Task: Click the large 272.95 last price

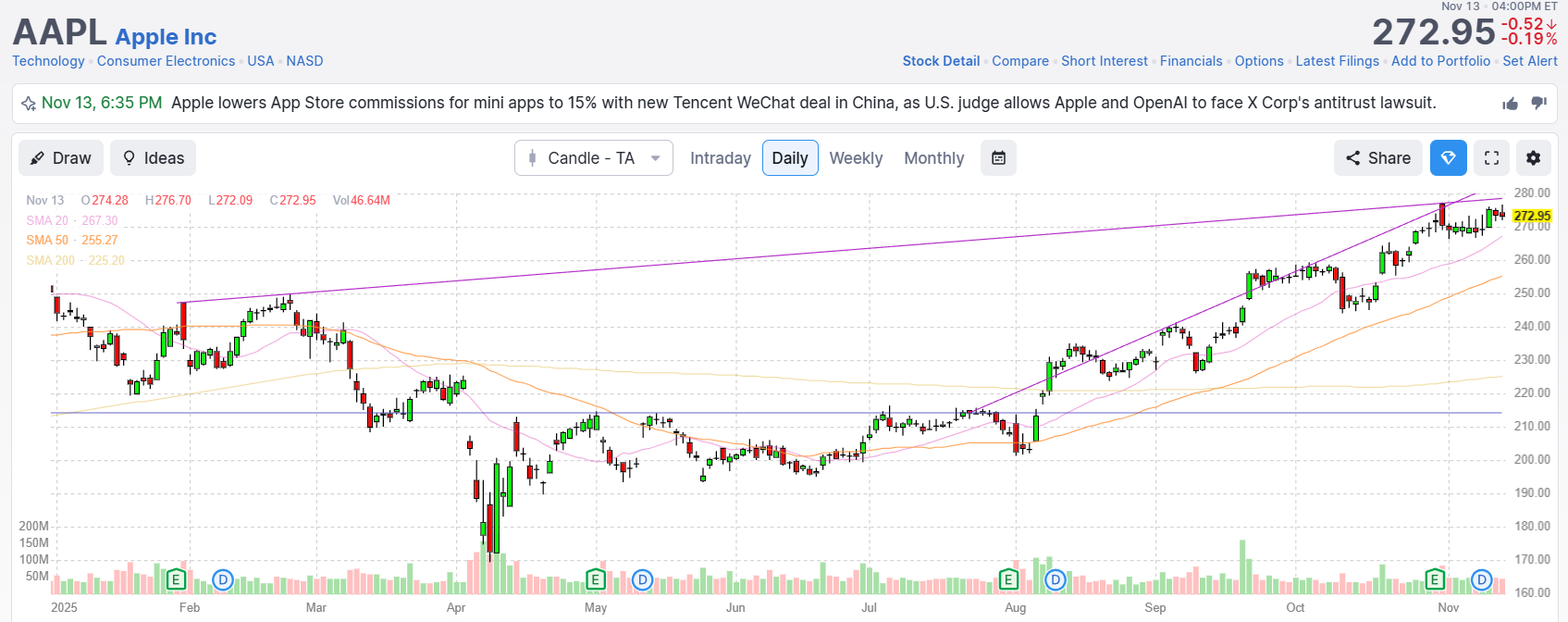Action: (1434, 32)
